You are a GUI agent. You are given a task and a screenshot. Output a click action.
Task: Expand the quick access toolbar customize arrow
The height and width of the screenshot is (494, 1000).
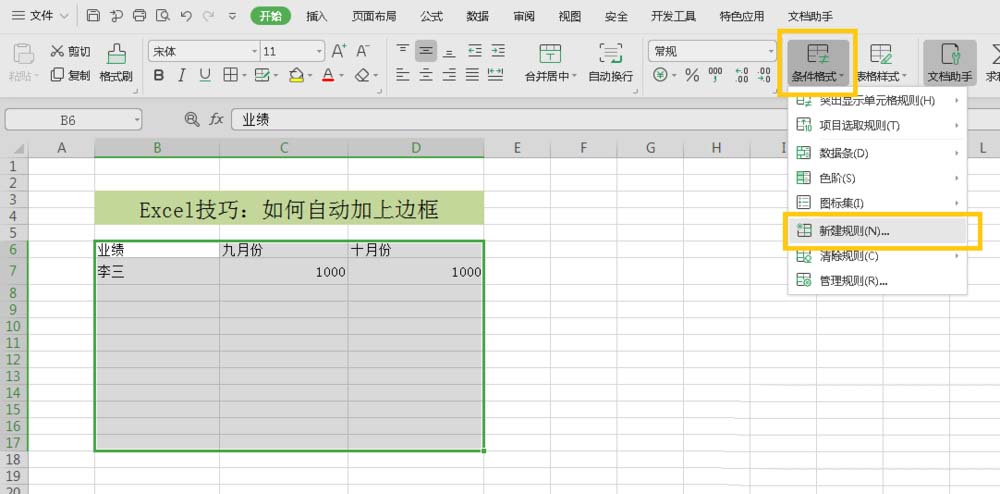pyautogui.click(x=232, y=17)
